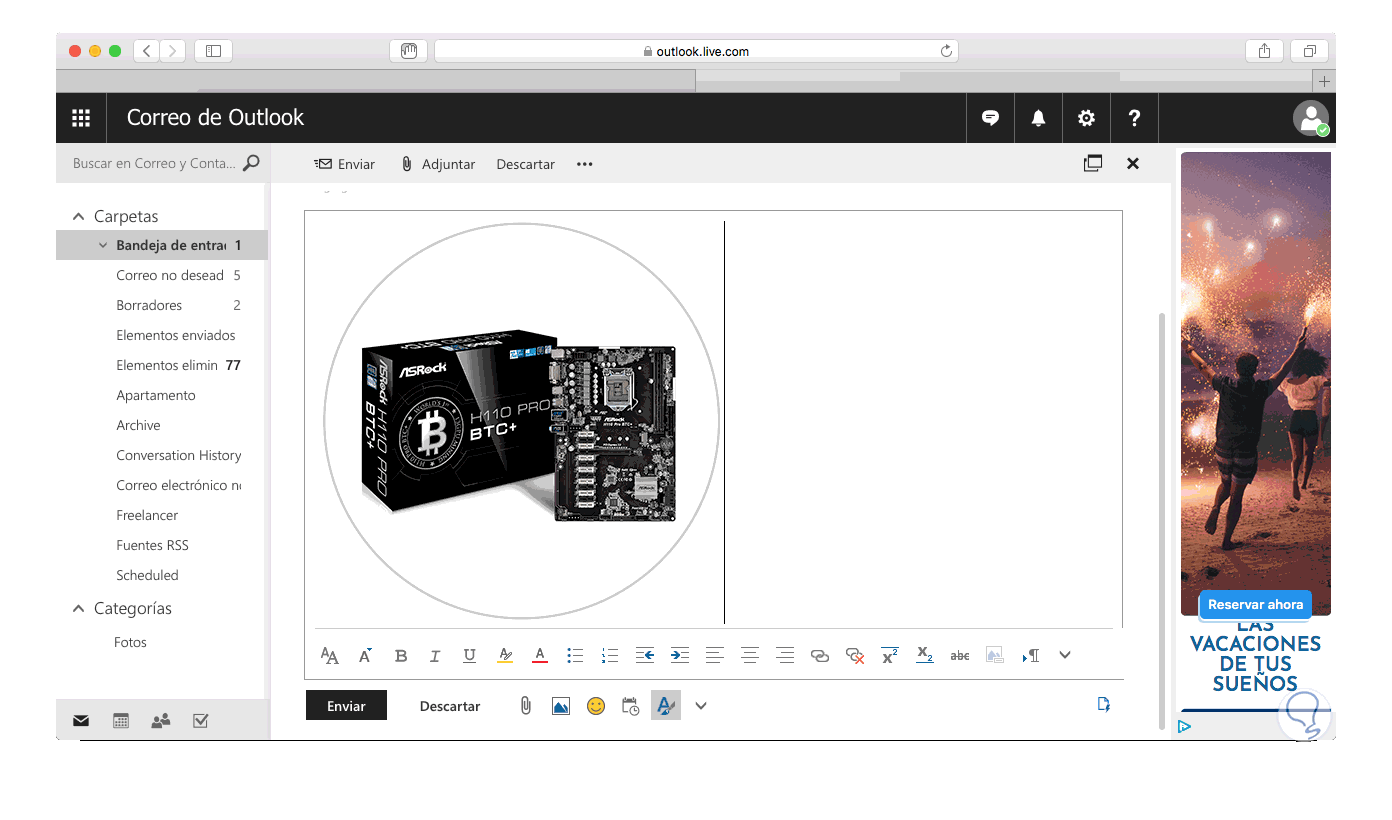Screen dimensions: 1392x820
Task: Open the notifications bell
Action: point(1038,118)
